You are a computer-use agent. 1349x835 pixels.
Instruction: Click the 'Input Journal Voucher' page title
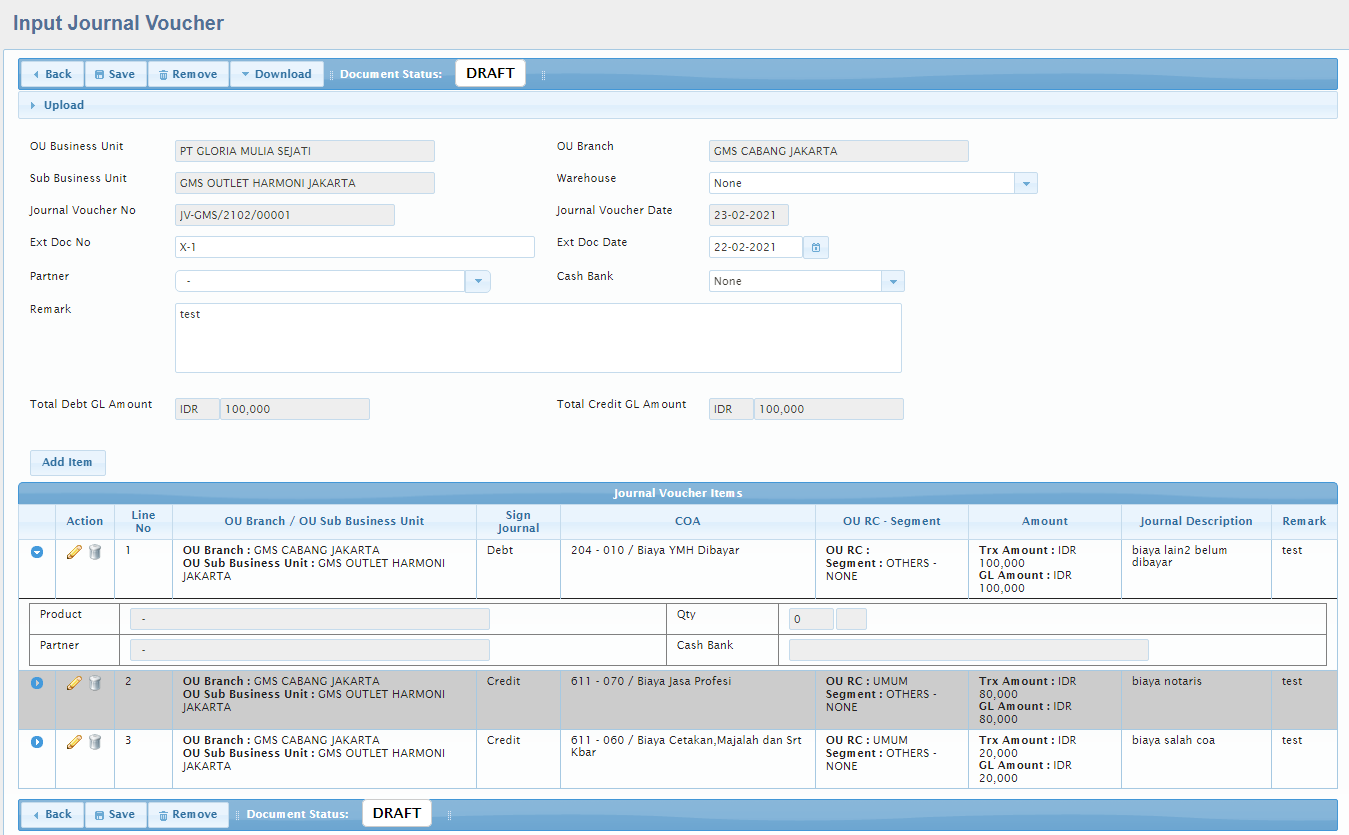tap(118, 23)
